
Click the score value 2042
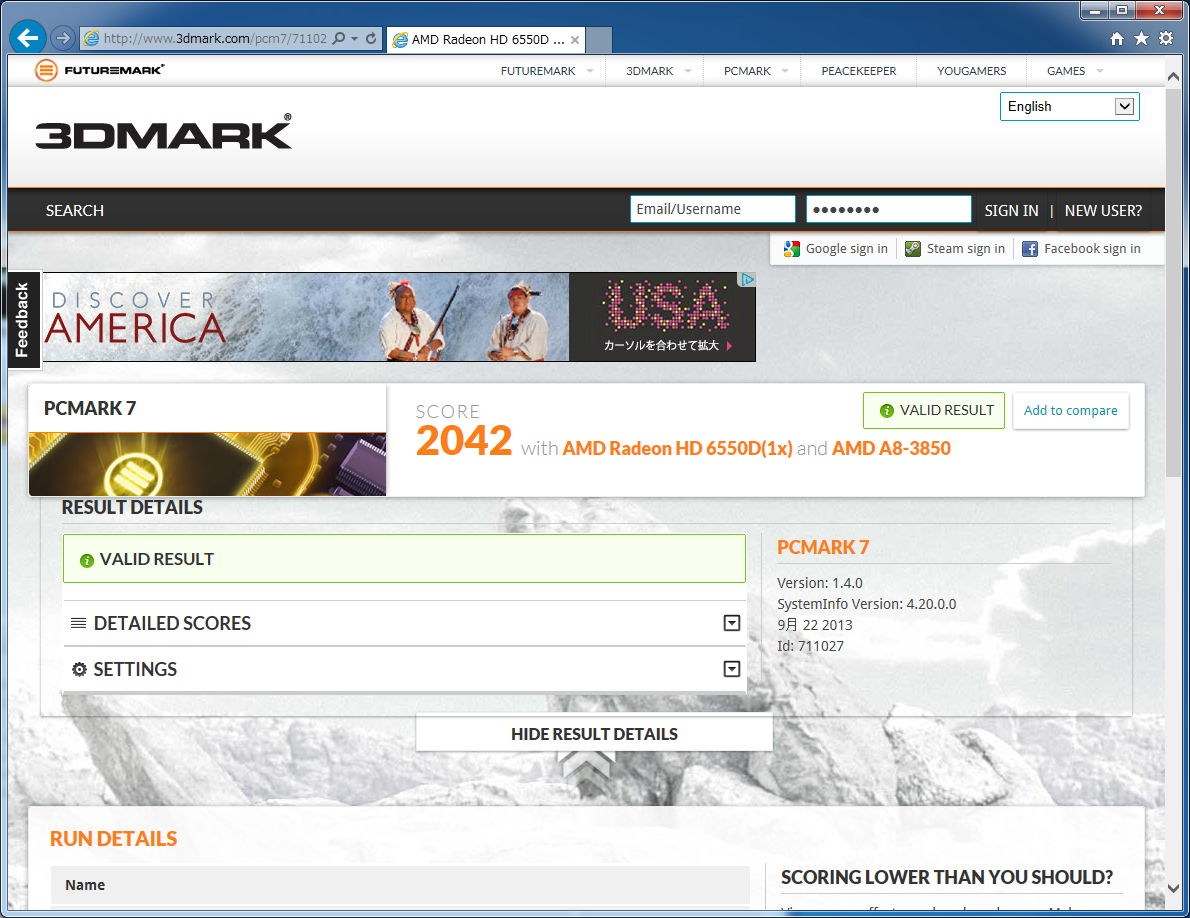tap(464, 441)
